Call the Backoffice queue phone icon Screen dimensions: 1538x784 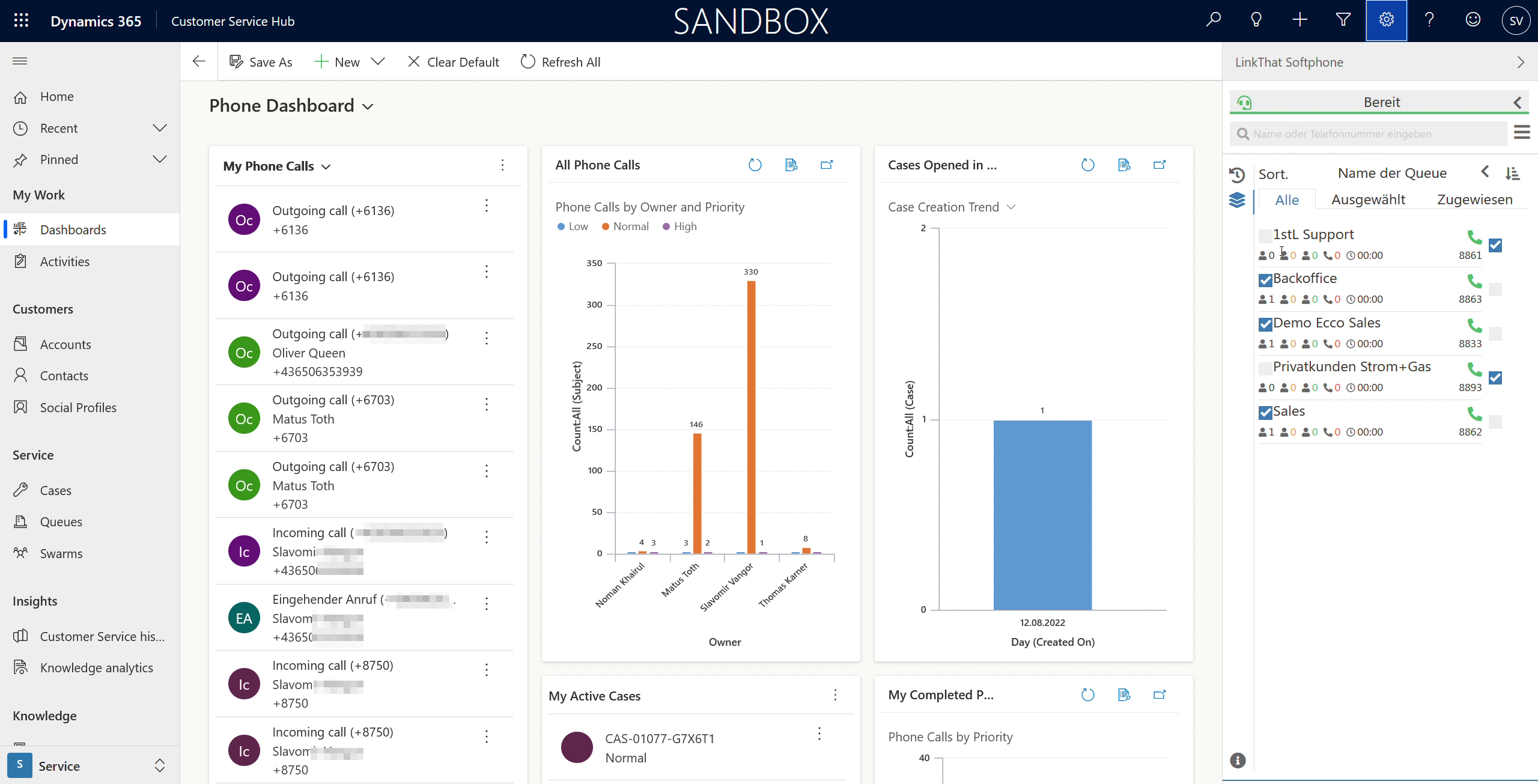coord(1474,281)
